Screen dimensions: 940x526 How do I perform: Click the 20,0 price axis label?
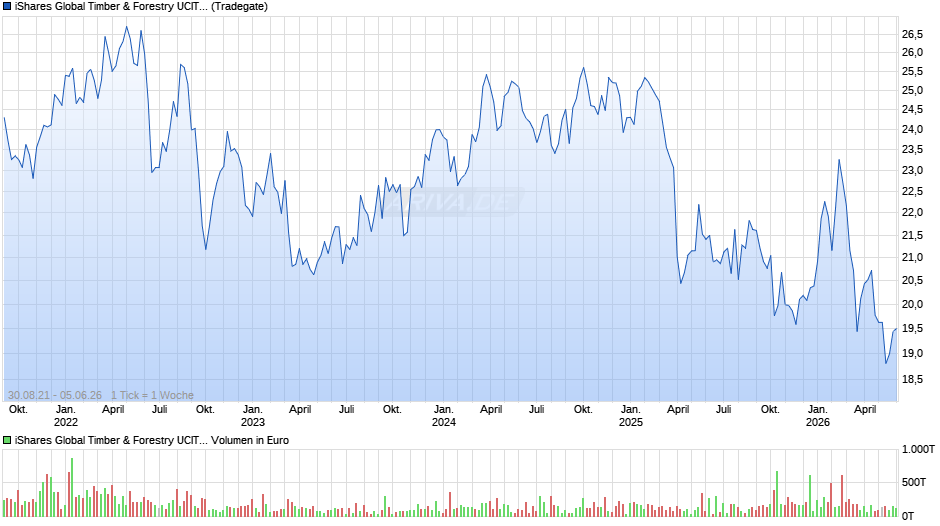click(x=912, y=305)
